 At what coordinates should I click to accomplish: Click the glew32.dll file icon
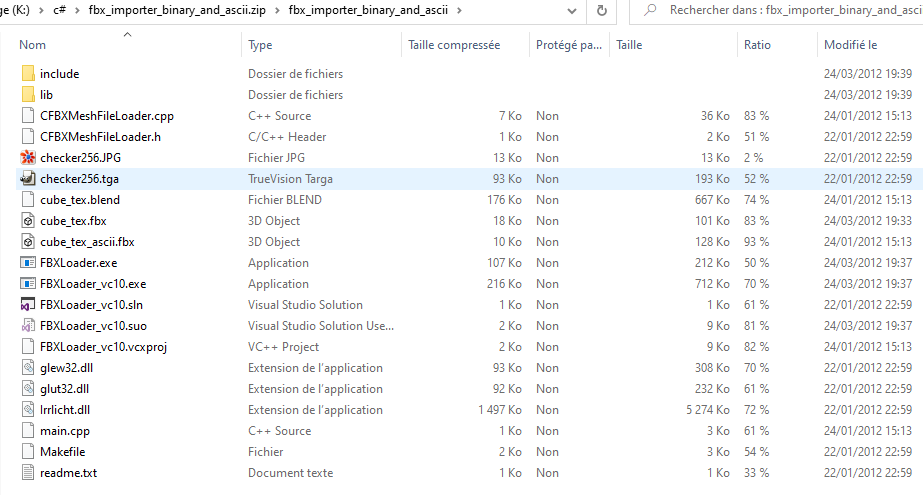click(x=28, y=368)
